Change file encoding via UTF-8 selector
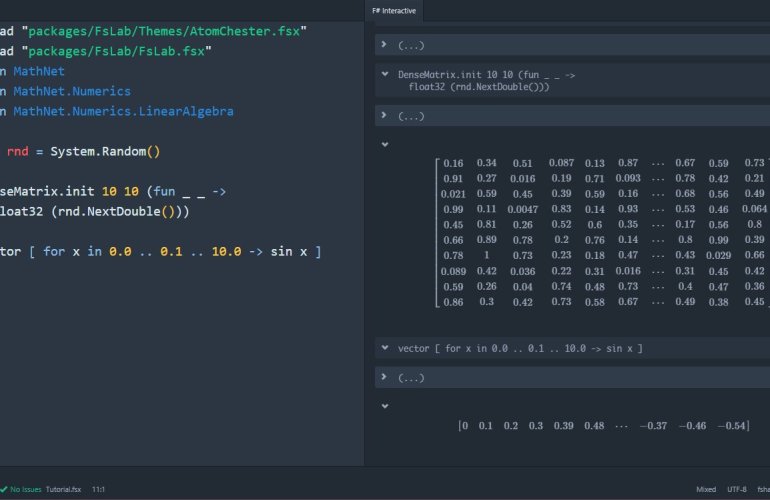 (x=737, y=489)
